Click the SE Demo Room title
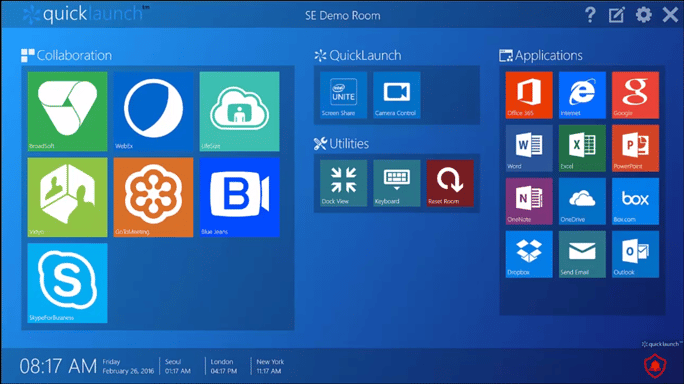Viewport: 684px width, 384px height. point(342,16)
